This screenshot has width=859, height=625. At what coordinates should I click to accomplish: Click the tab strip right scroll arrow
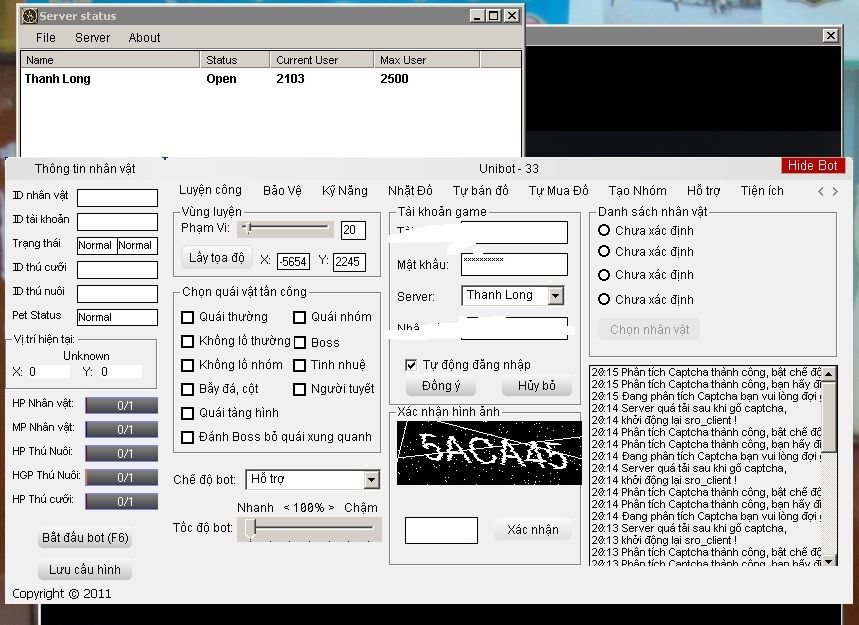(835, 191)
